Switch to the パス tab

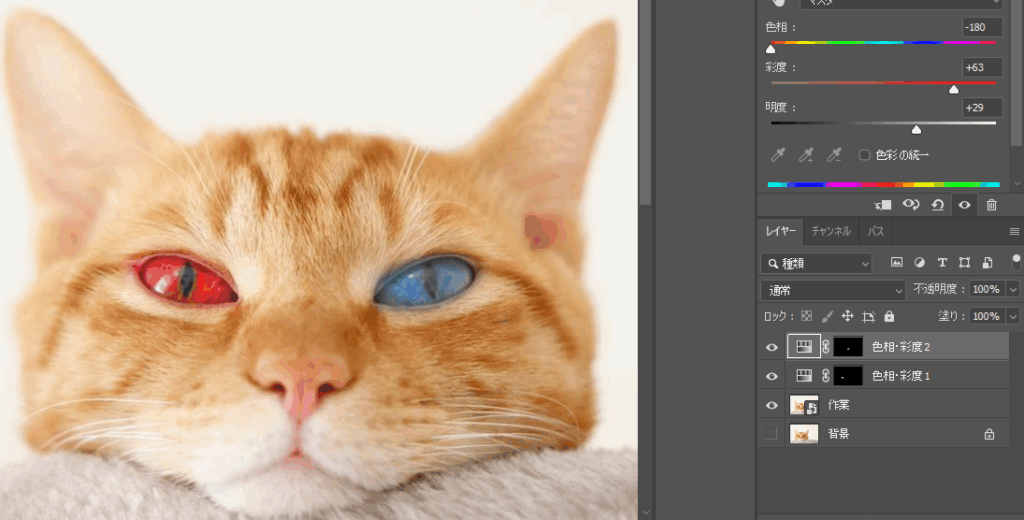pyautogui.click(x=875, y=232)
